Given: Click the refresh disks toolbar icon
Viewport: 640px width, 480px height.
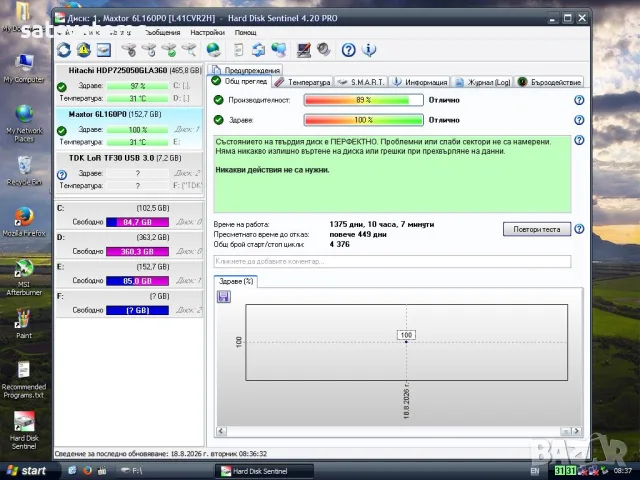Looking at the screenshot, I should pos(64,50).
